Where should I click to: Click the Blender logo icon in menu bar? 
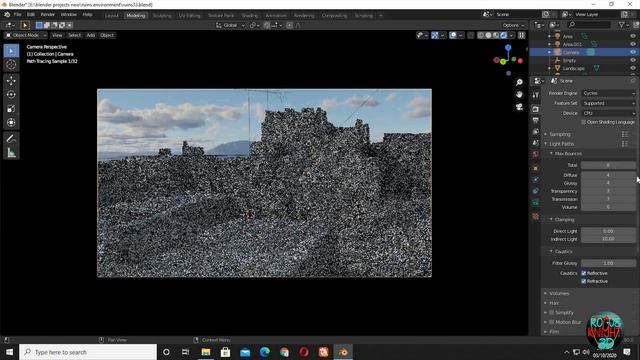(7, 15)
